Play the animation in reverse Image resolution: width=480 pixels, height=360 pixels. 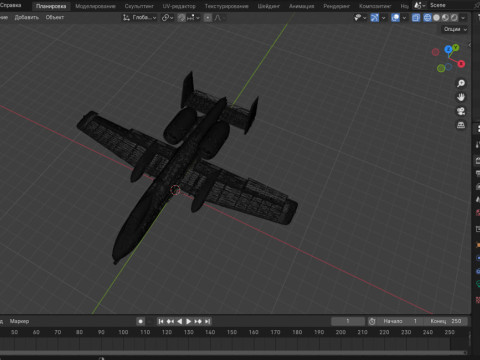pyautogui.click(x=180, y=321)
